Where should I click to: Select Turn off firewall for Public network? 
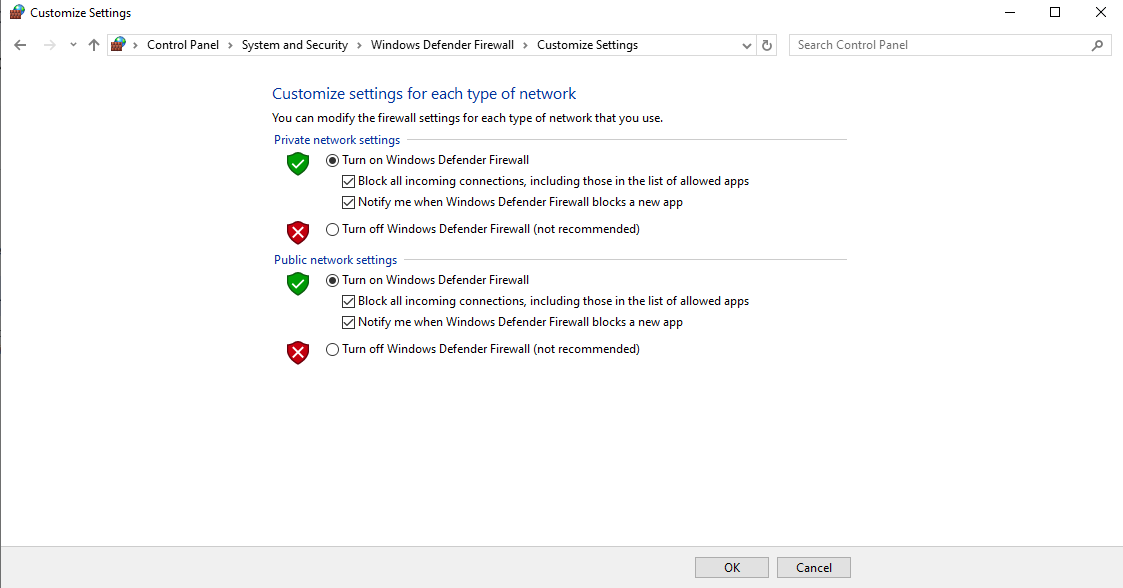tap(333, 349)
